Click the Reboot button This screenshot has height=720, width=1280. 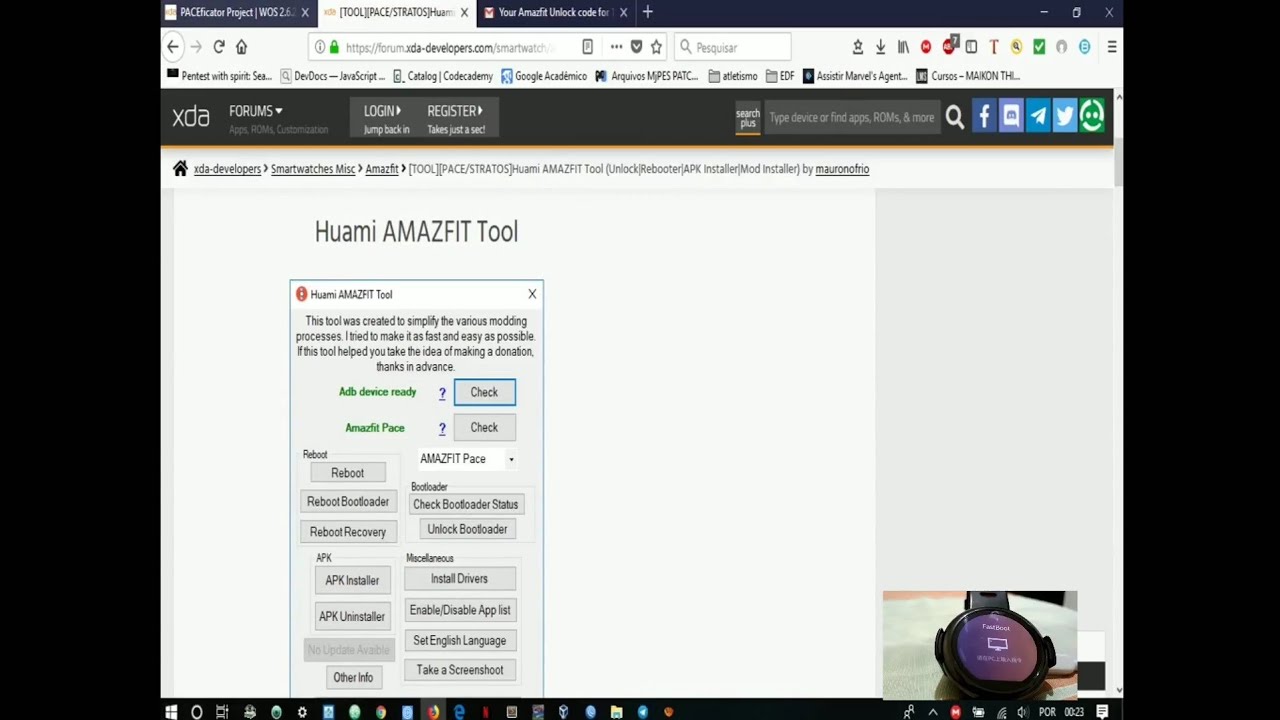point(347,473)
